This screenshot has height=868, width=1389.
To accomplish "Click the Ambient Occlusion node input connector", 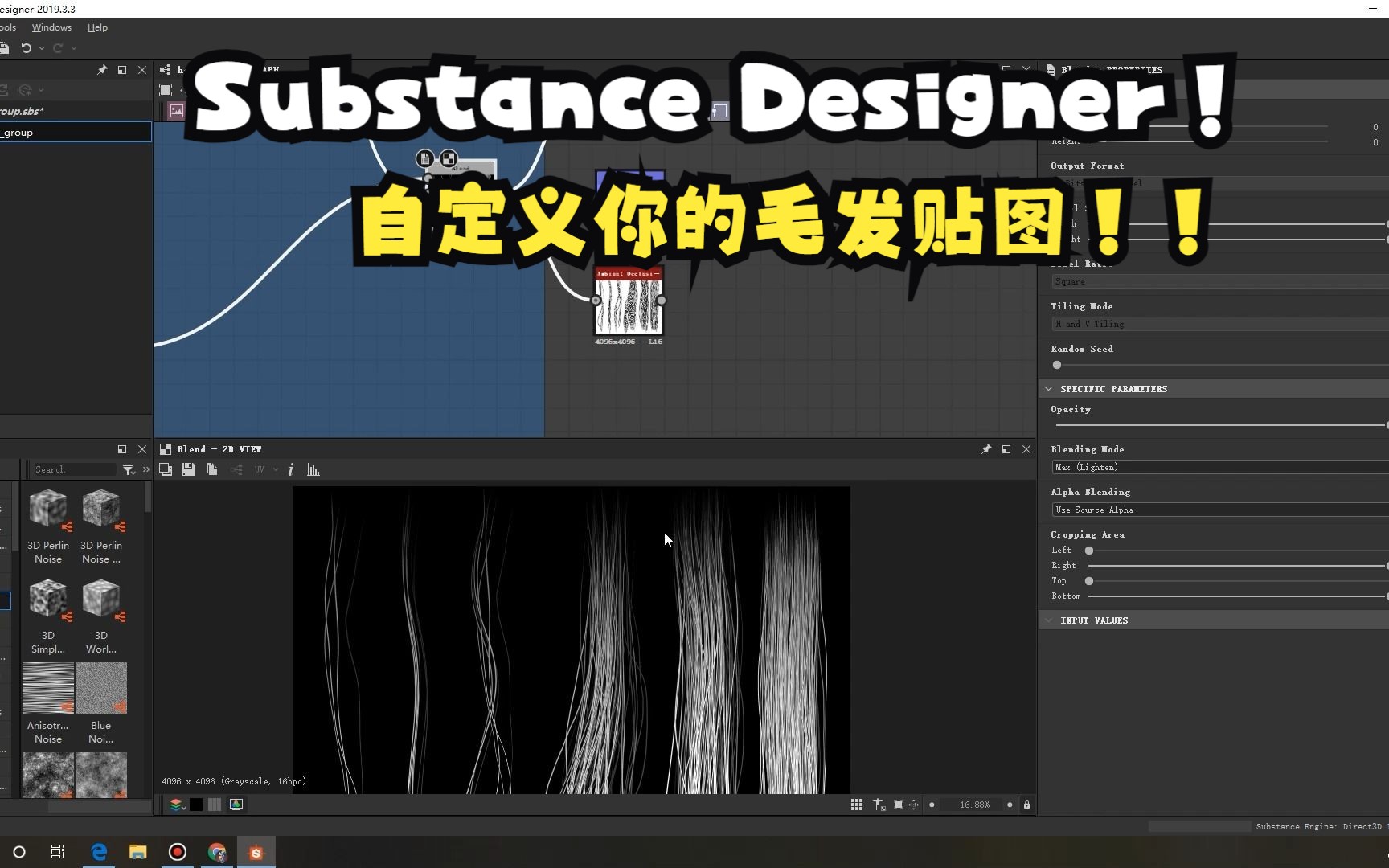I will 596,301.
